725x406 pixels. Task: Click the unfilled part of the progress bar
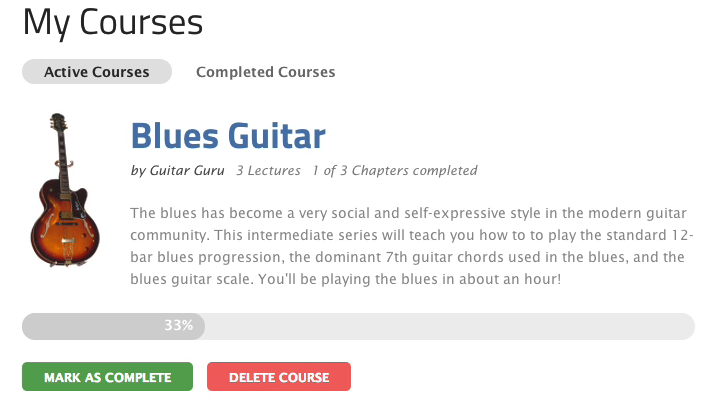pyautogui.click(x=450, y=326)
